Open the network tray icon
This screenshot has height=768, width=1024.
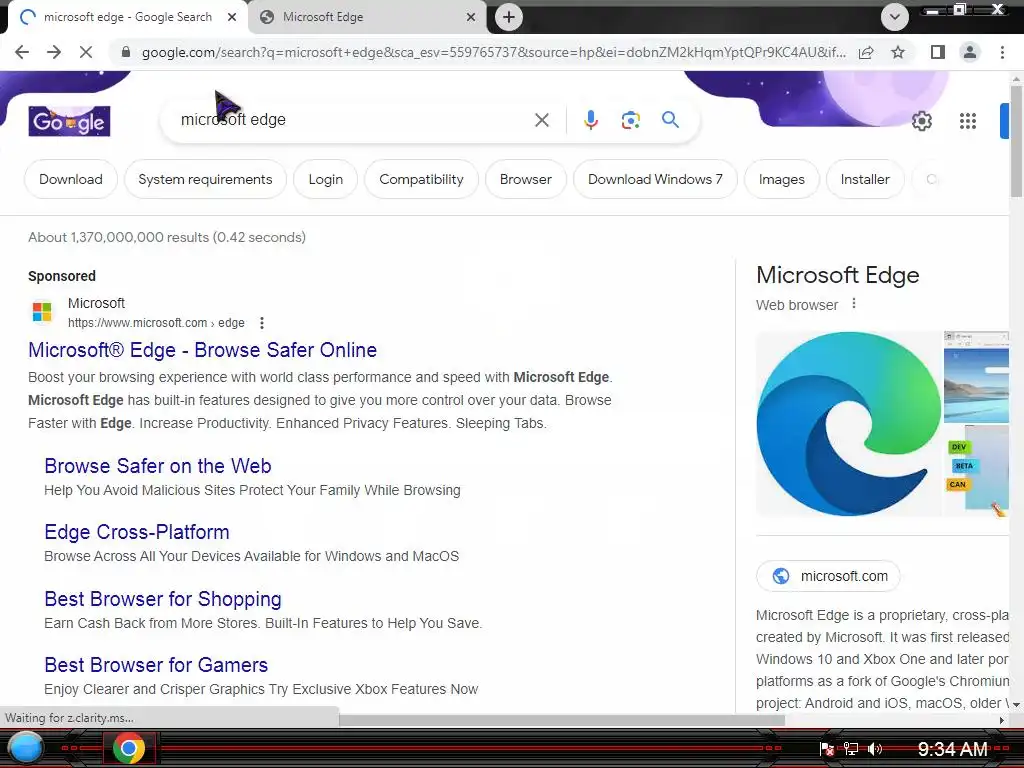[851, 749]
